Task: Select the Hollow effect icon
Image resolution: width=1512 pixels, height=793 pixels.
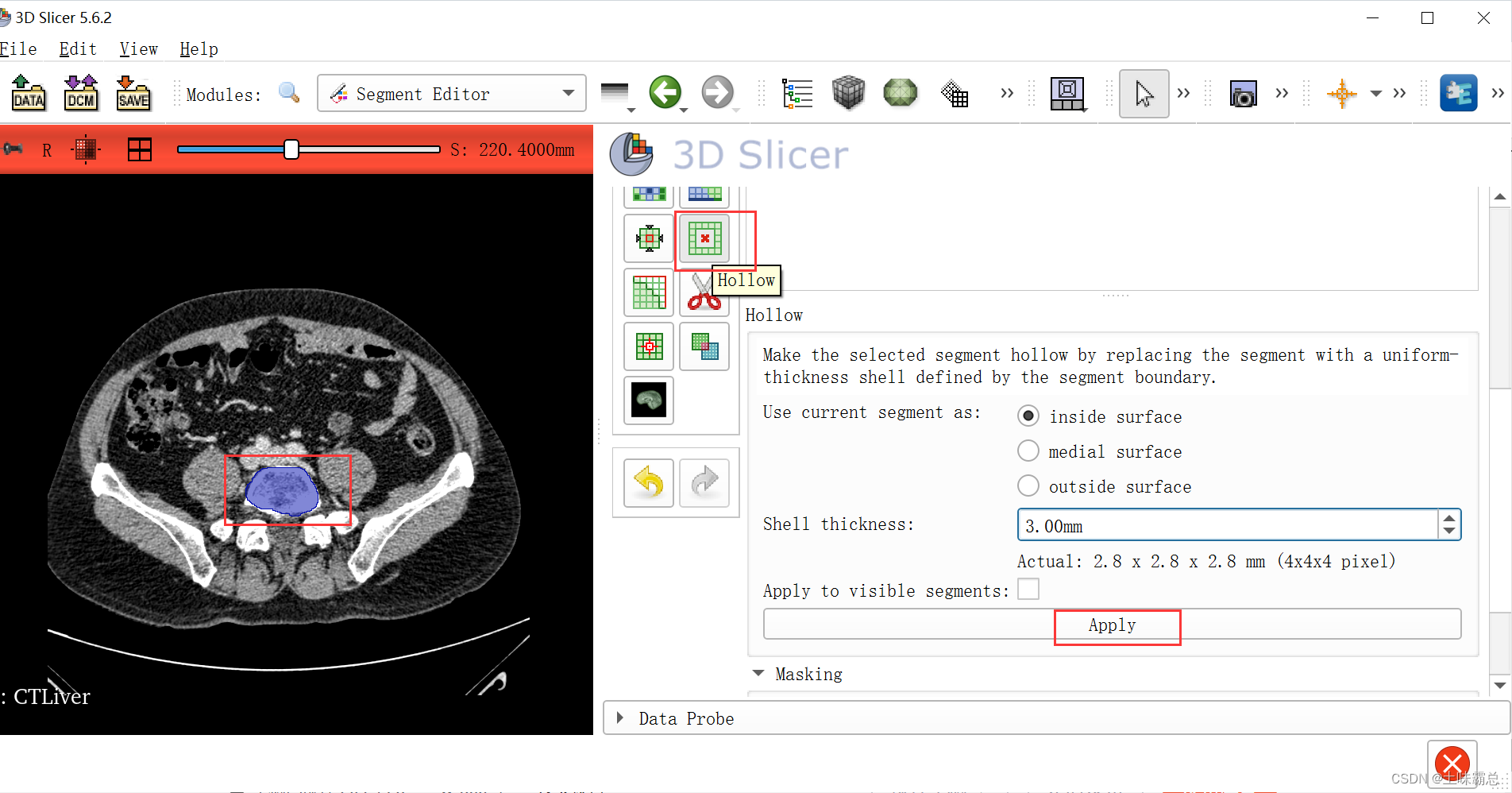Action: coord(704,238)
